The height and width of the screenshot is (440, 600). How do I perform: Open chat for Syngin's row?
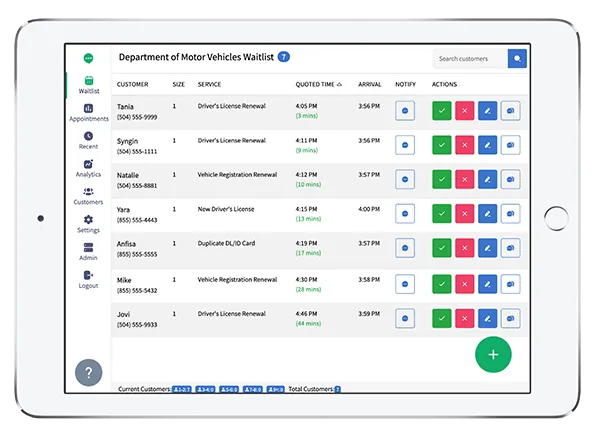[x=510, y=145]
